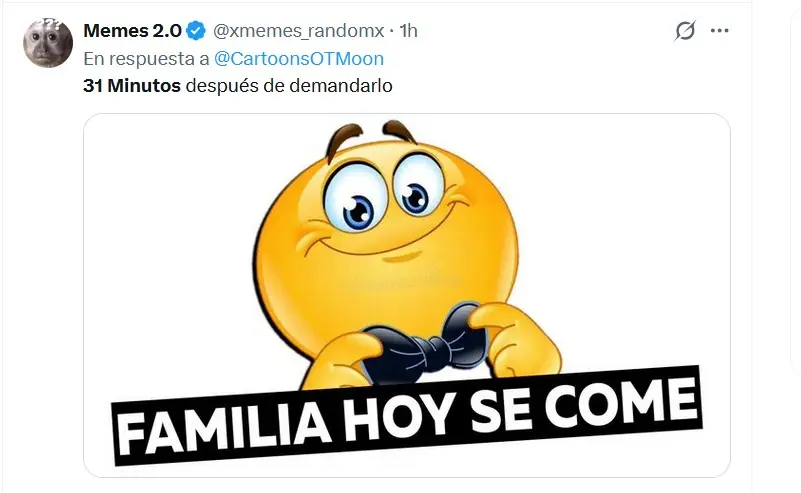Click the Grok explain-post icon
Image resolution: width=801 pixels, height=493 pixels.
click(685, 31)
